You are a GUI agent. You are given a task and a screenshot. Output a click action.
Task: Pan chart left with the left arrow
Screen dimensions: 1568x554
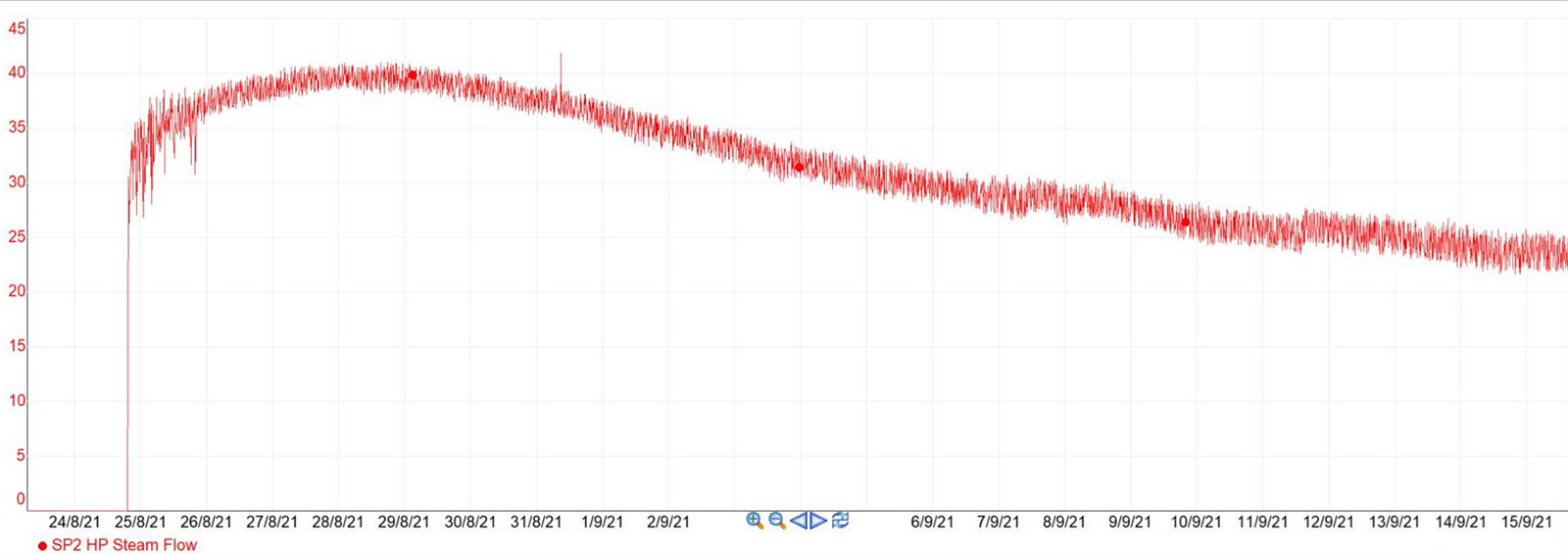pos(799,521)
